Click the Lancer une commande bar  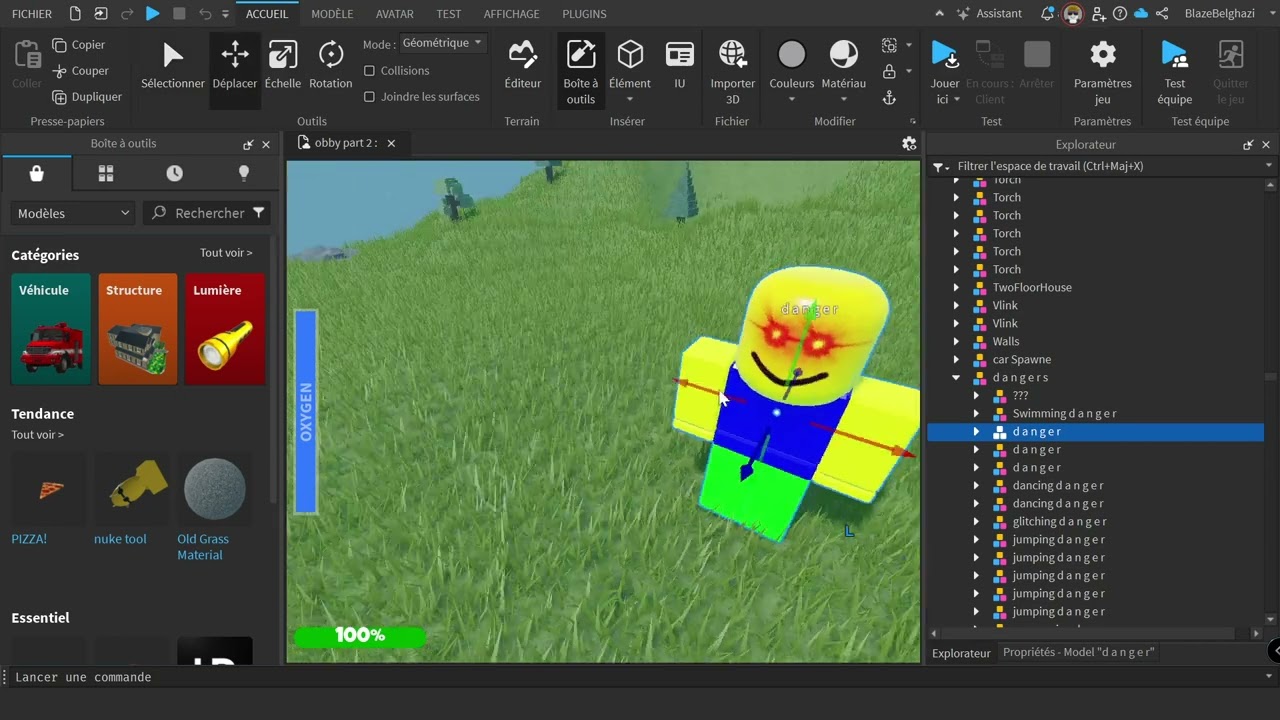click(640, 677)
